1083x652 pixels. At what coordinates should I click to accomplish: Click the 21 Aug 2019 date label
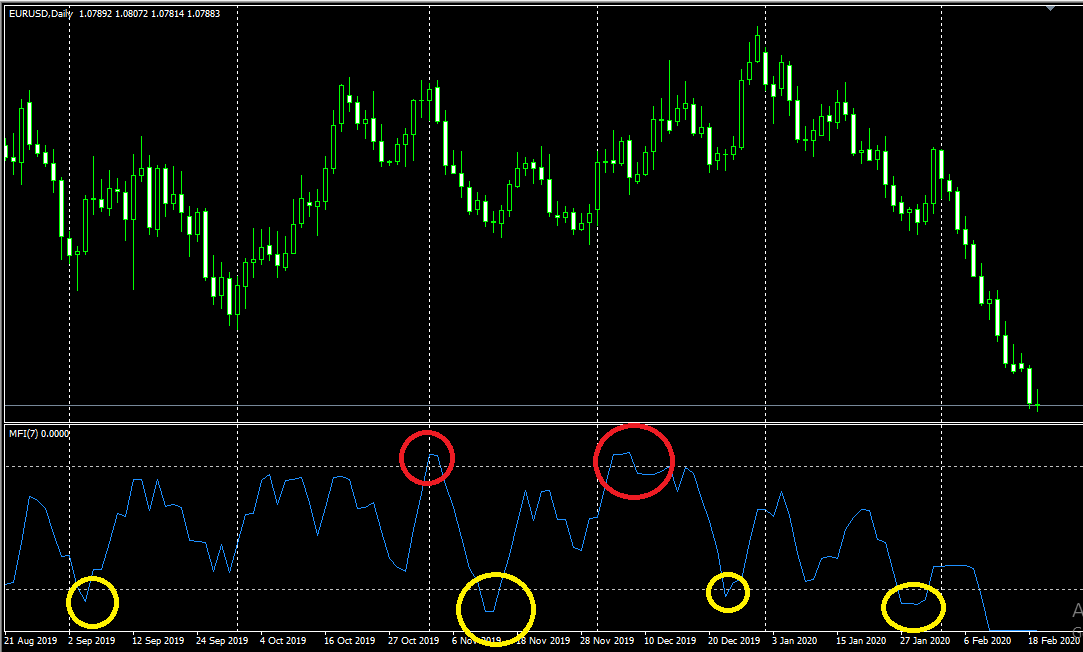tap(31, 641)
